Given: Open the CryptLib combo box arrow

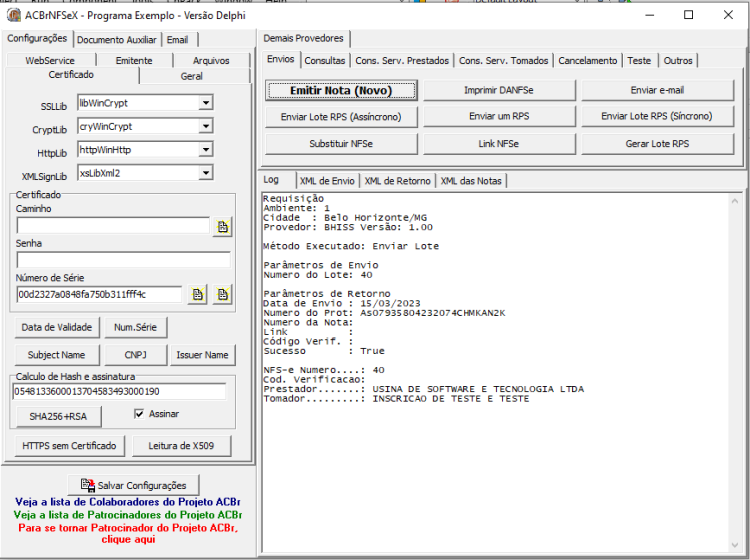Looking at the screenshot, I should [x=206, y=126].
